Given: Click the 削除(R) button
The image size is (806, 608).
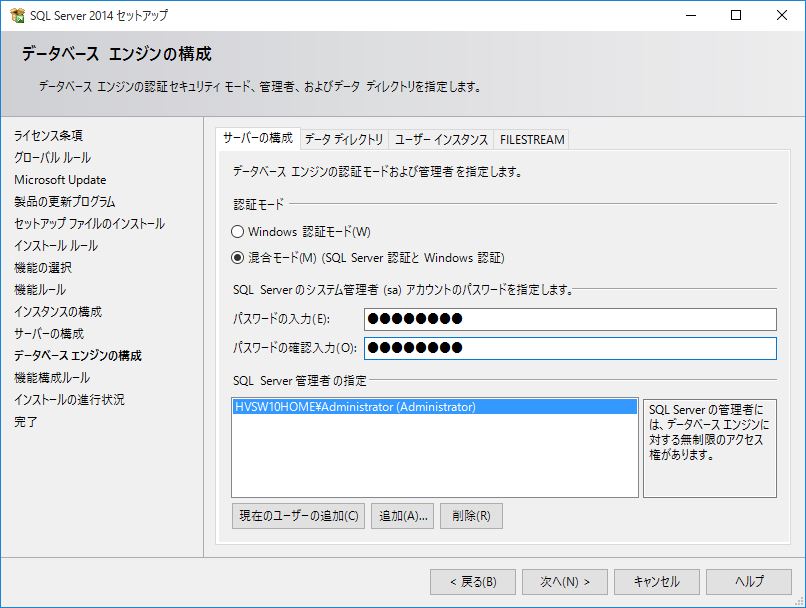Looking at the screenshot, I should (471, 515).
